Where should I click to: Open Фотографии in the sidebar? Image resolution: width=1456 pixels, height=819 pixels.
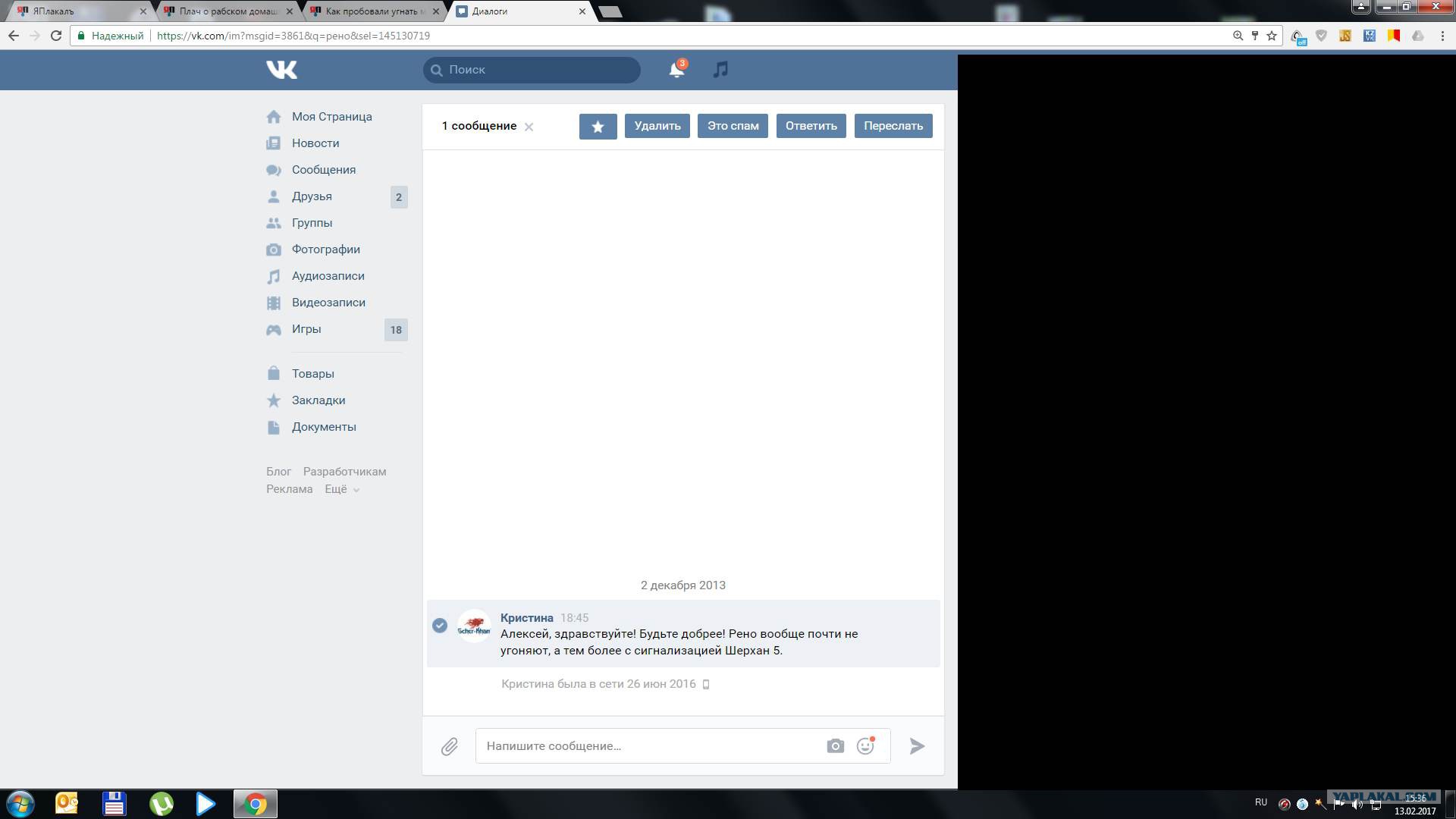pyautogui.click(x=326, y=249)
